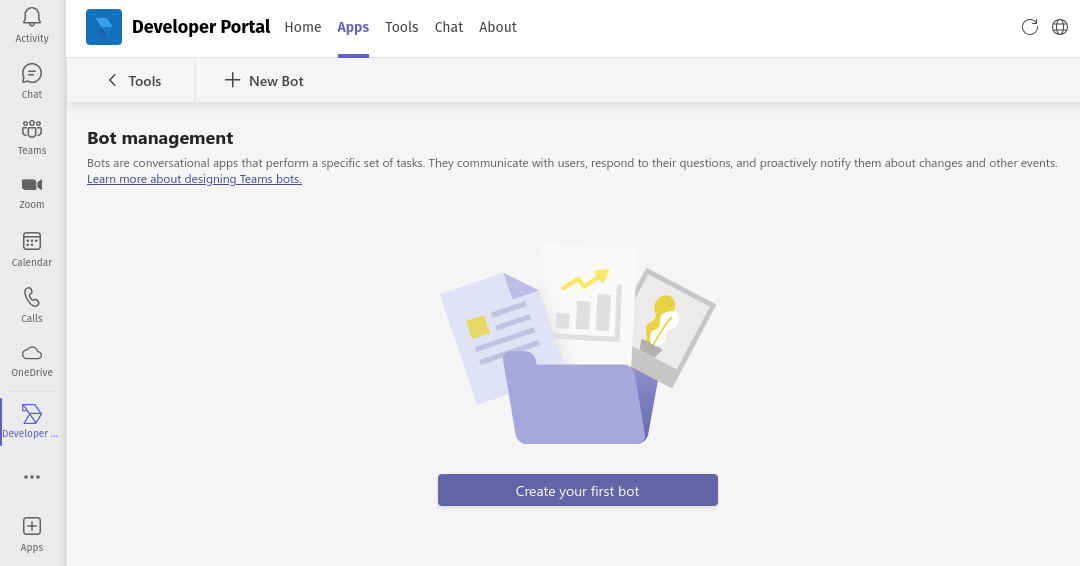This screenshot has width=1080, height=566.
Task: Select the Developer Portal sidebar icon
Action: [32, 414]
